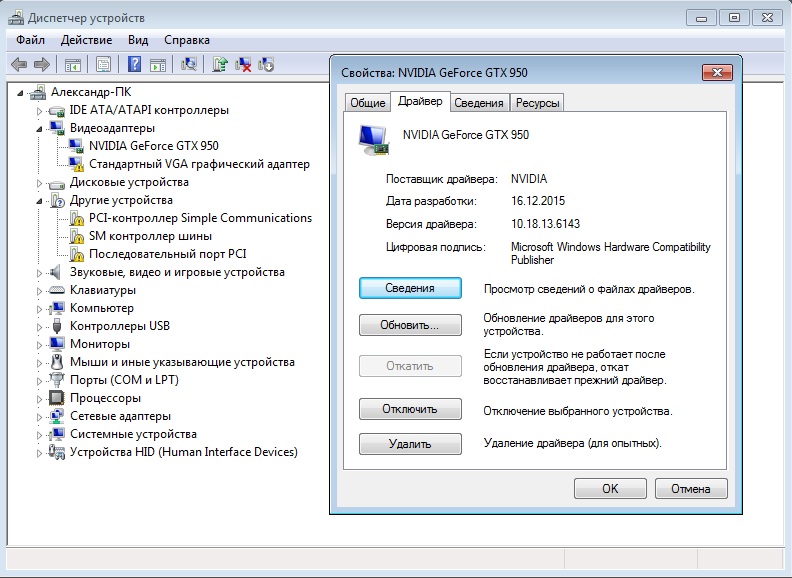Click the PCI-контроллер Simple Communications warning icon
Image resolution: width=792 pixels, height=578 pixels.
click(x=76, y=218)
